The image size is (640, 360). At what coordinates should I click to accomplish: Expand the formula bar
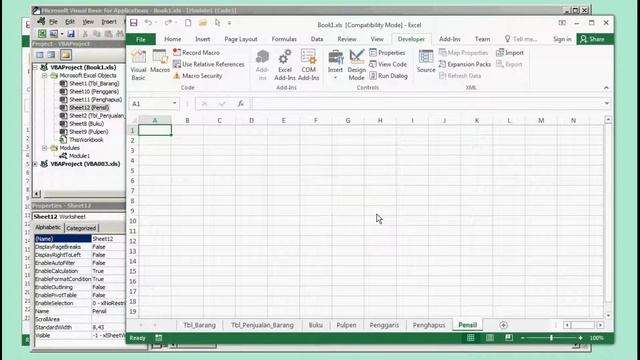click(607, 104)
